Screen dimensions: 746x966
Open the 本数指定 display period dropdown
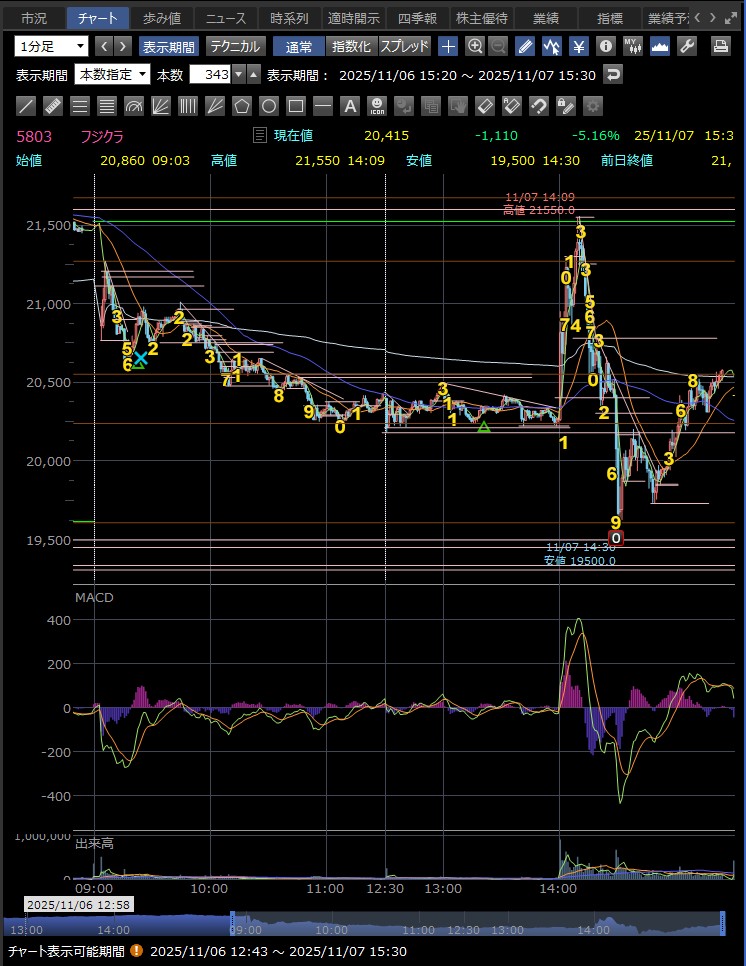112,75
